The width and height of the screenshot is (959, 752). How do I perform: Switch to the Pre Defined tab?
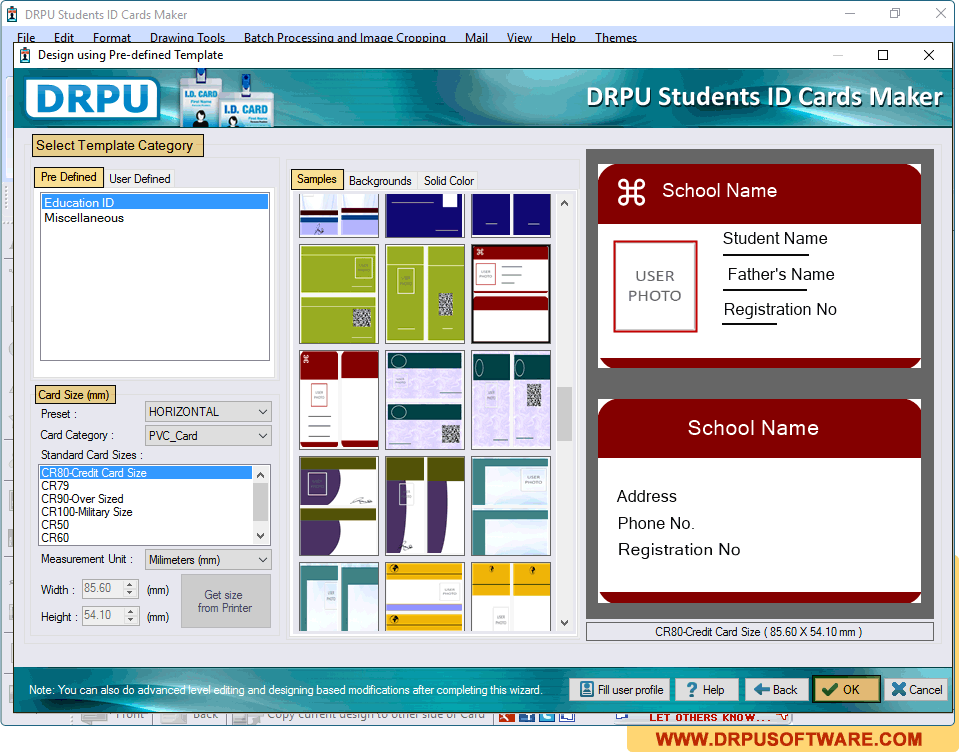[68, 177]
